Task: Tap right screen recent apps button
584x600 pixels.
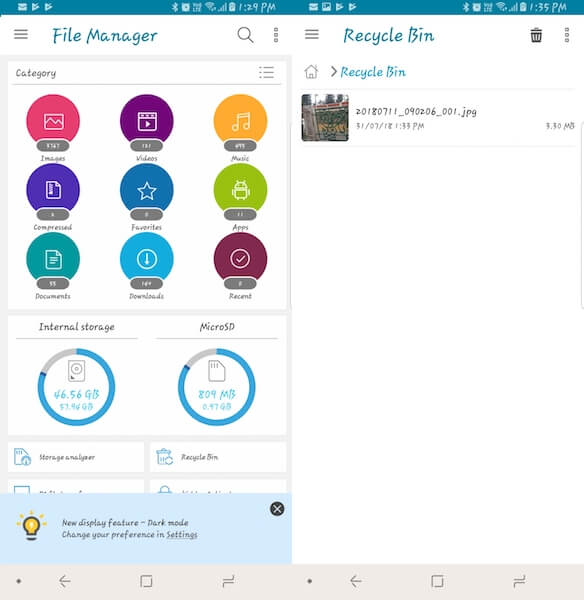Action: (x=519, y=581)
